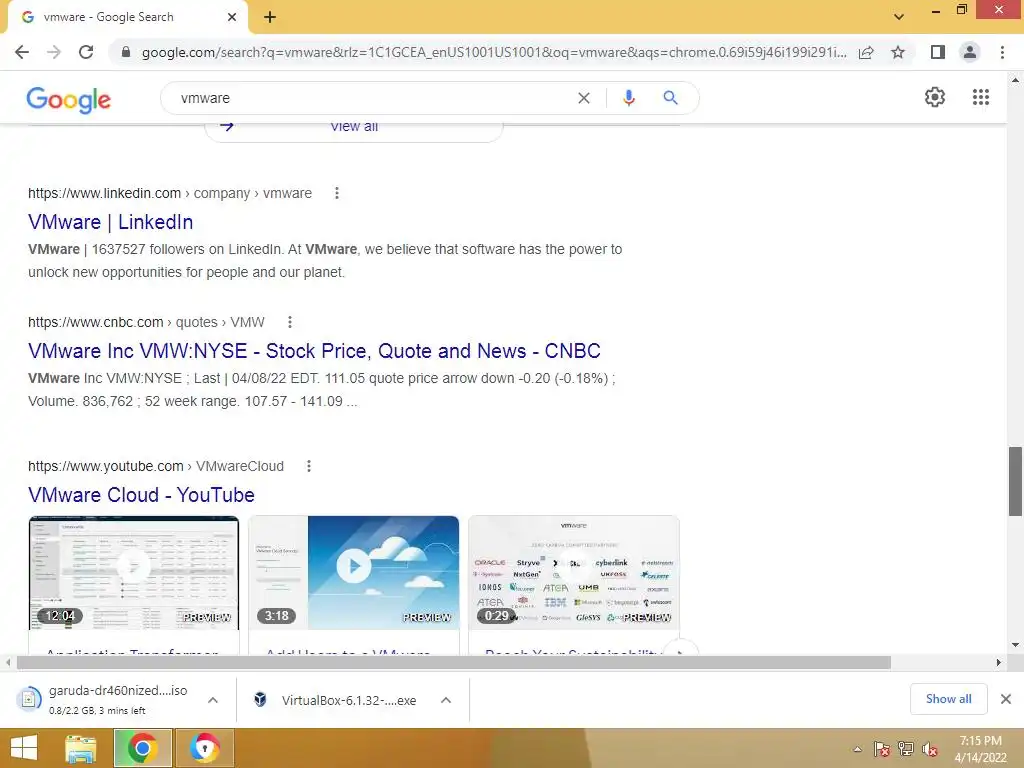Screen dimensions: 1024x768
Task: Expand options for the VirtualBox download
Action: (x=446, y=700)
